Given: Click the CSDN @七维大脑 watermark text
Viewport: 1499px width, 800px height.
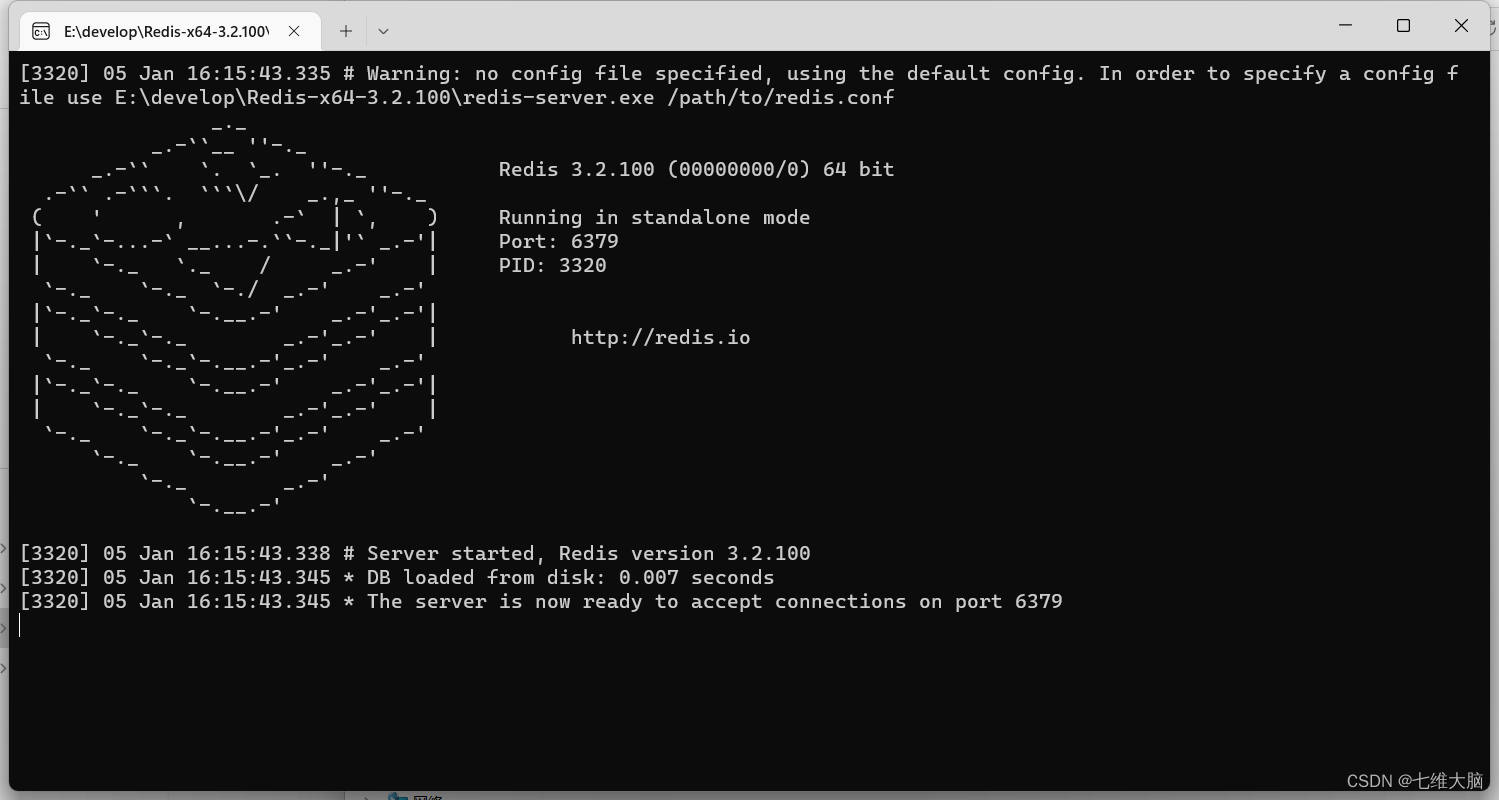Looking at the screenshot, I should 1416,781.
